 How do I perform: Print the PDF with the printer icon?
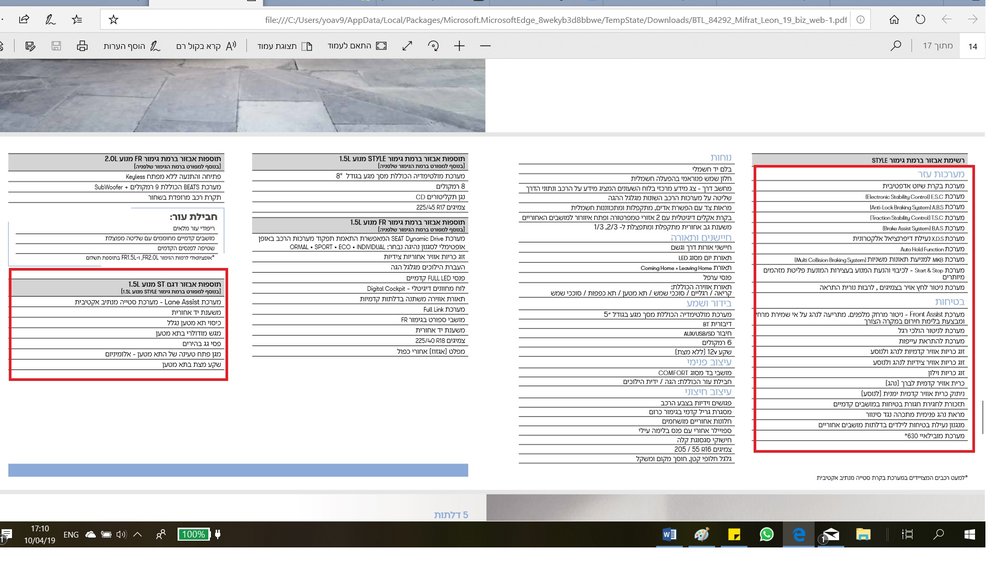[x=82, y=46]
